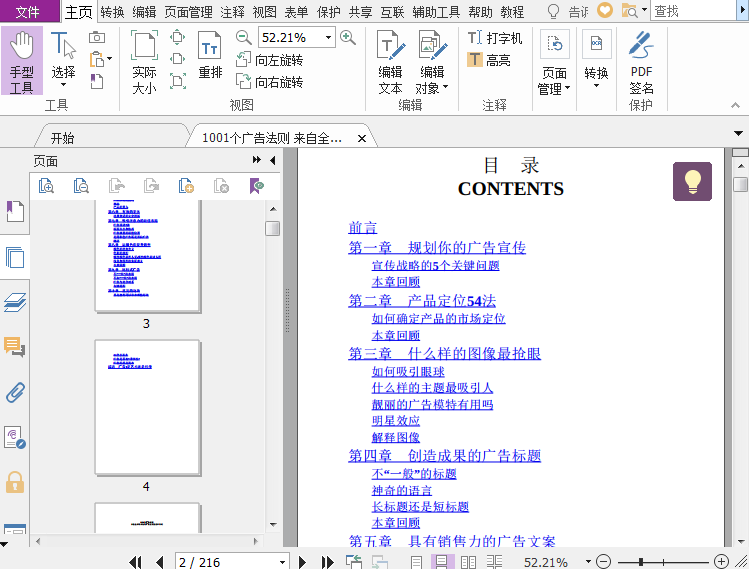Click the Typewriter (打字机) tool
The width and height of the screenshot is (749, 569).
(x=495, y=38)
